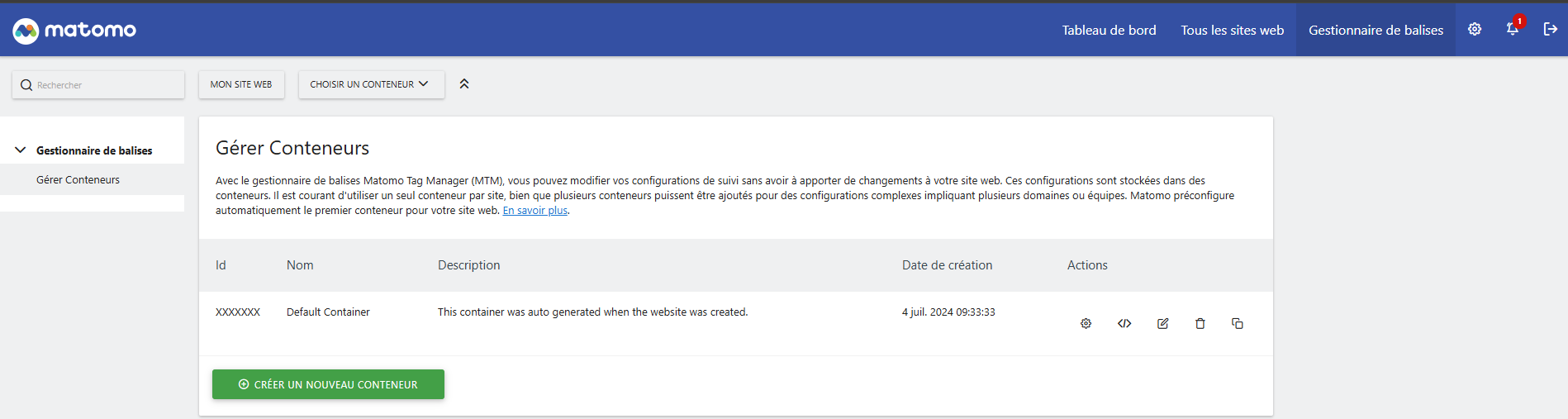Follow the En savoir plus link
This screenshot has height=419, width=1568.
535,211
